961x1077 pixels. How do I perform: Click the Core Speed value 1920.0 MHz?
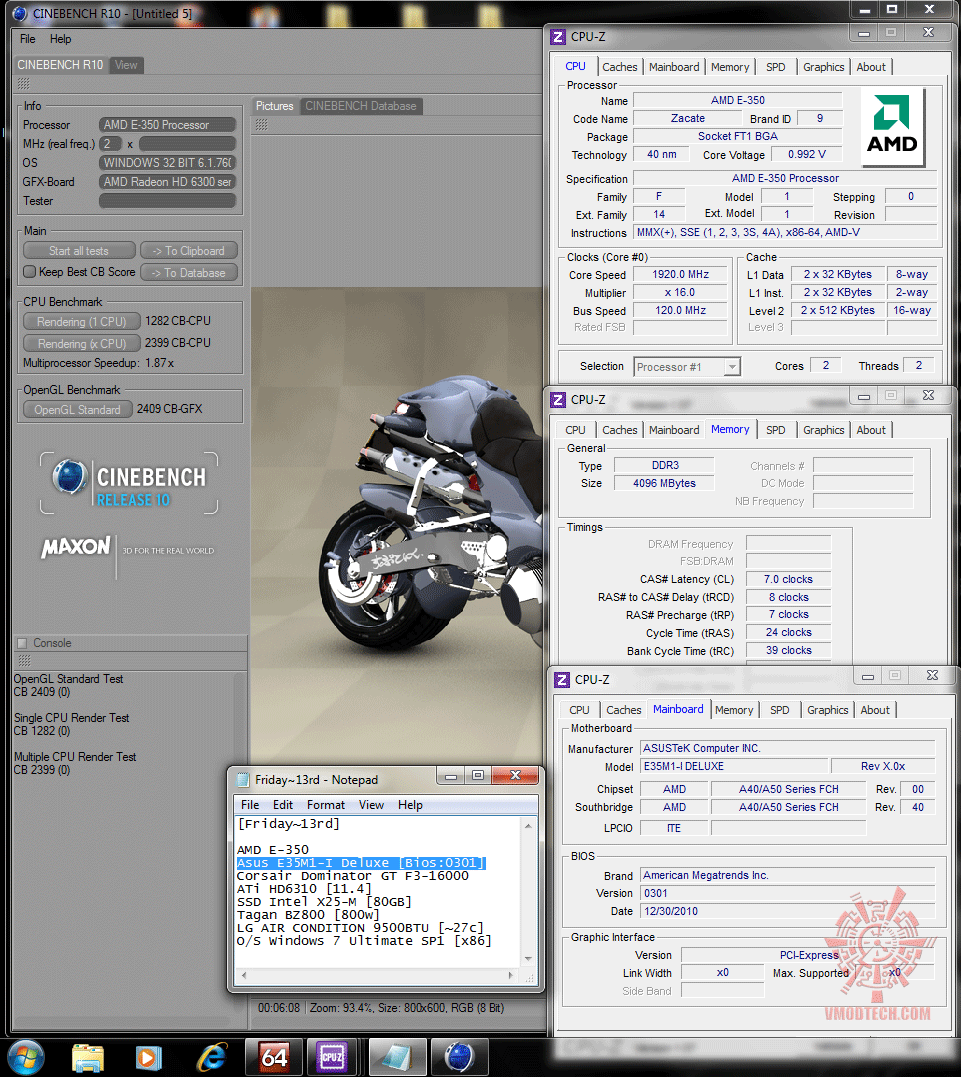(680, 275)
